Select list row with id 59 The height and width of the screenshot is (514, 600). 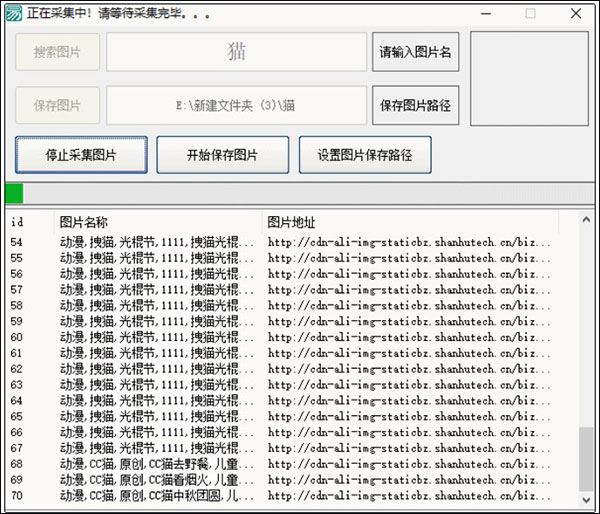pyautogui.click(x=282, y=321)
